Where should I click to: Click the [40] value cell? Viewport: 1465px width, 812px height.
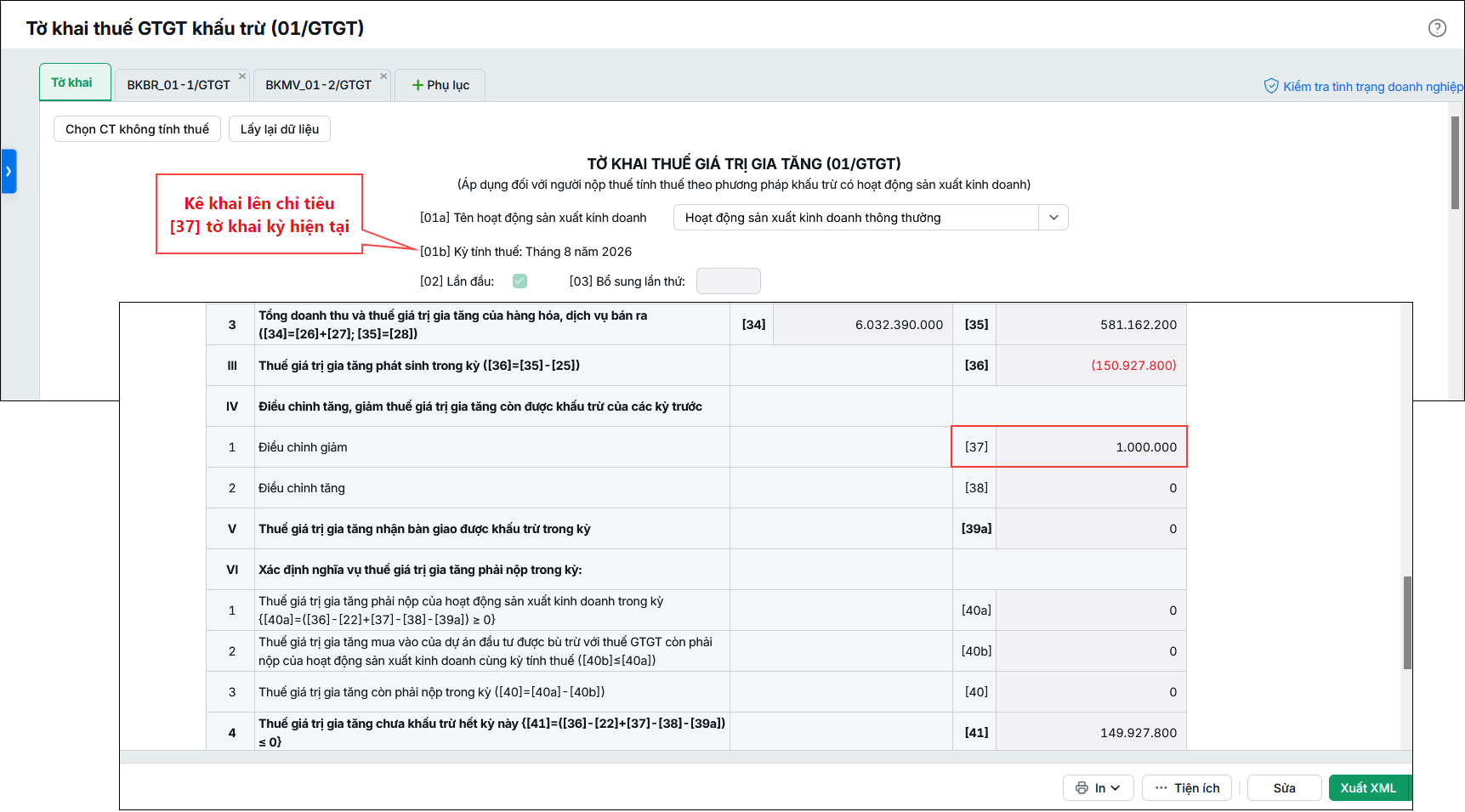point(1091,692)
